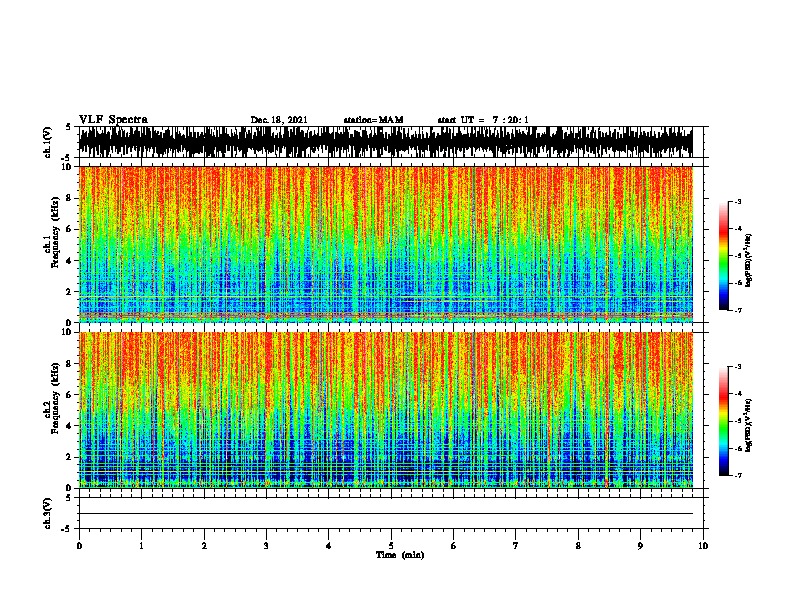Click the "station=MAM" header label

click(373, 120)
